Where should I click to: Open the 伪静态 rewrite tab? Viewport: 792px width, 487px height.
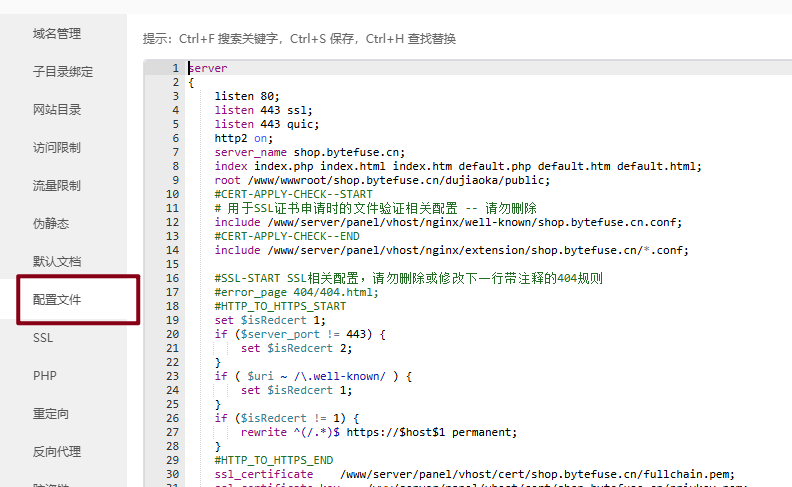point(51,224)
